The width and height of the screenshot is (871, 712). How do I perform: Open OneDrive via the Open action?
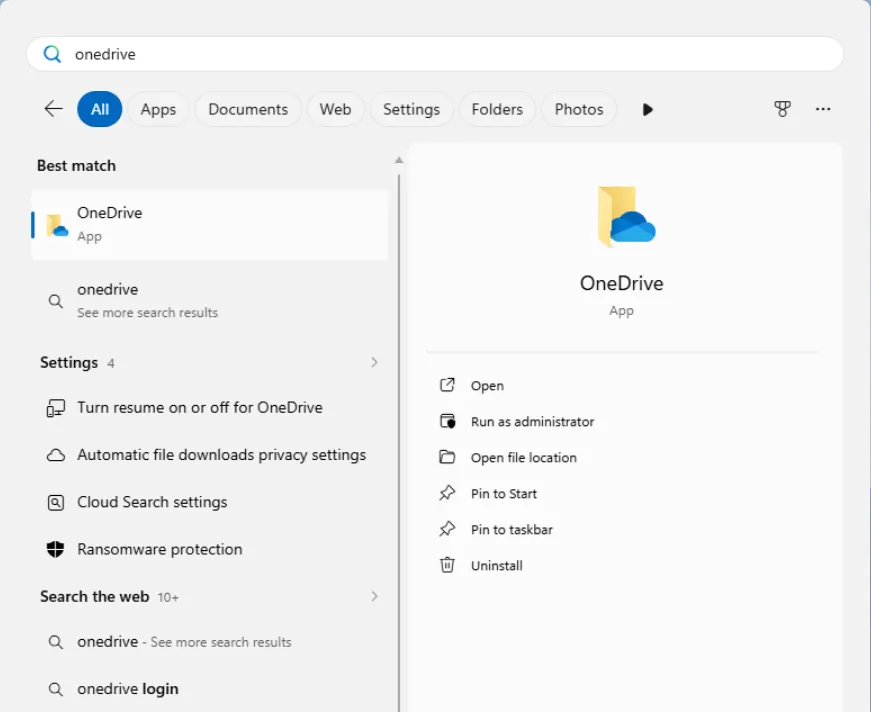click(x=487, y=385)
